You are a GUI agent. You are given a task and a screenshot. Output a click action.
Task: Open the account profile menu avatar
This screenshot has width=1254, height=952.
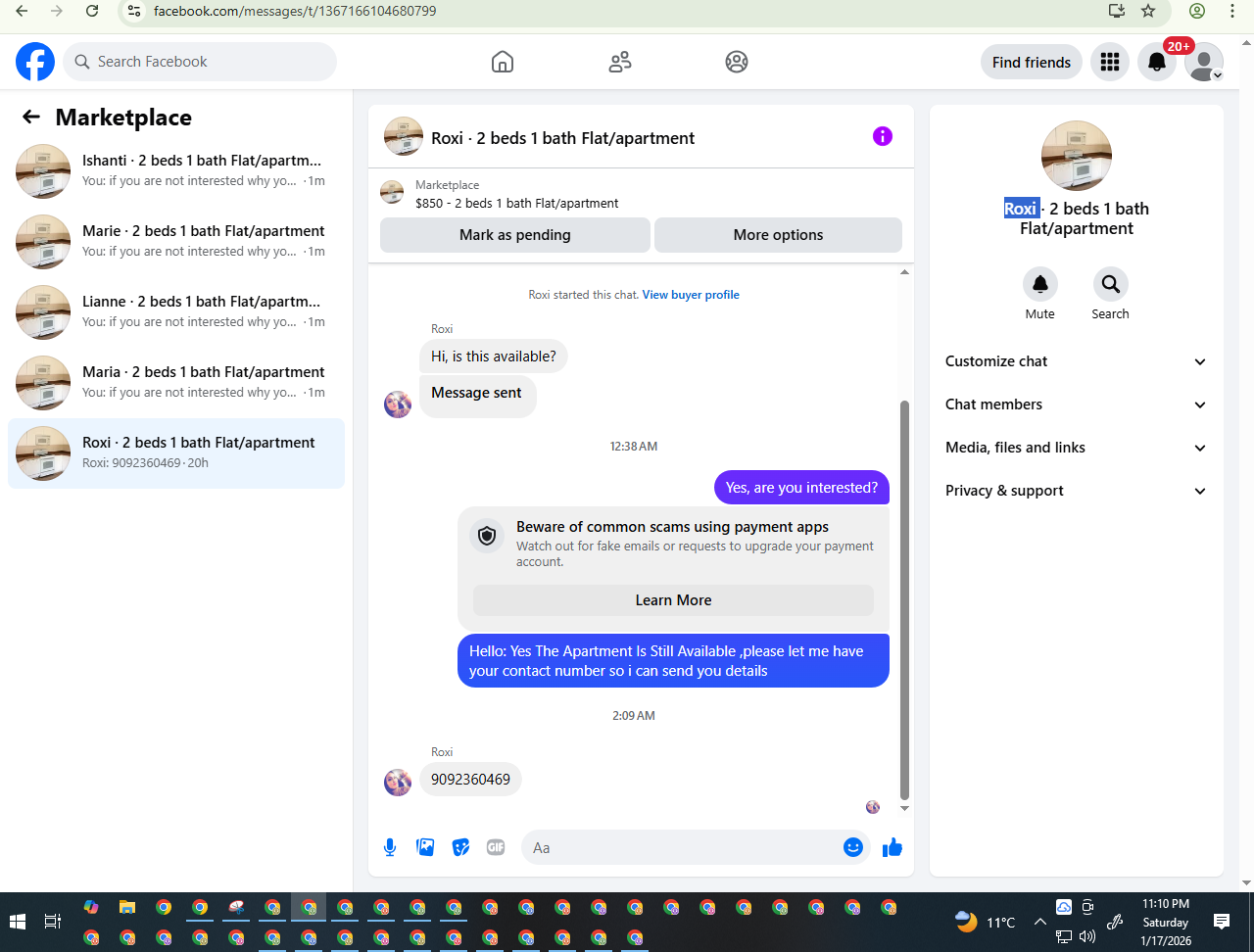[x=1204, y=62]
